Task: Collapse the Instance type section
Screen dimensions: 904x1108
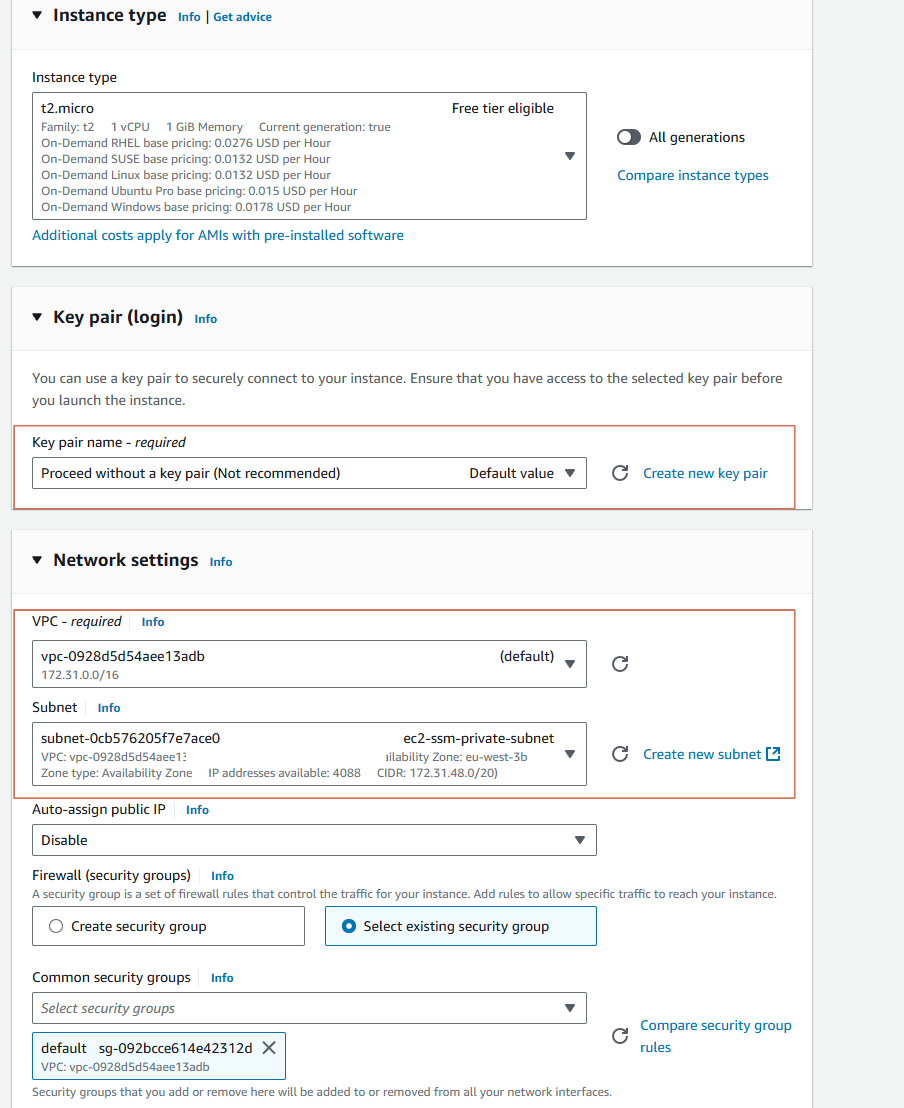Action: coord(35,15)
